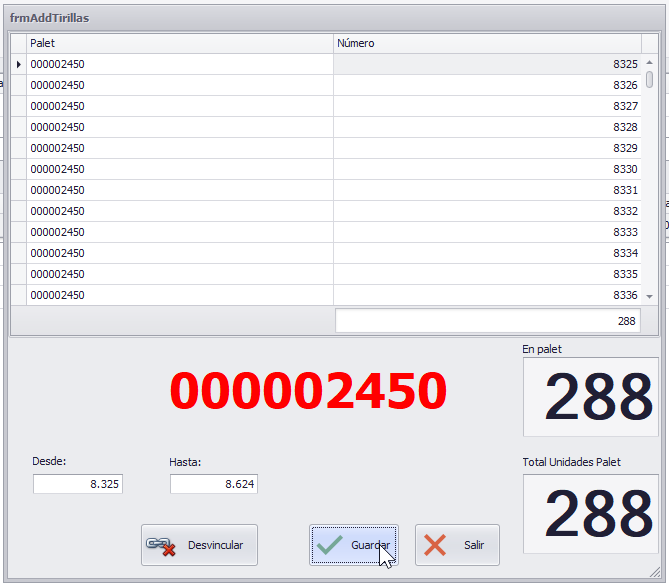Click the row header of row 8329

[x=18, y=148]
